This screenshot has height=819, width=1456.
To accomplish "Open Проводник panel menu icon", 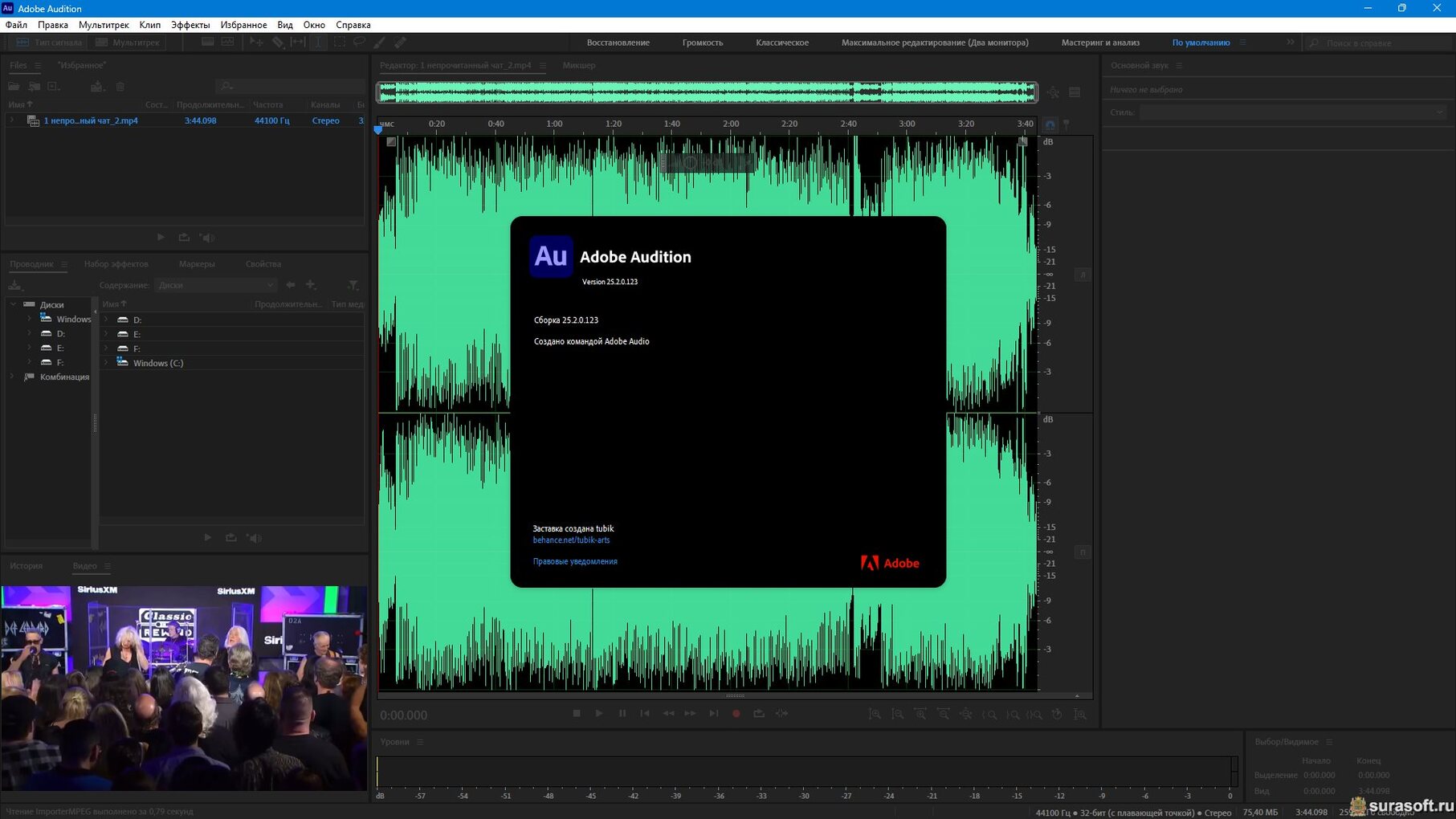I will [64, 264].
